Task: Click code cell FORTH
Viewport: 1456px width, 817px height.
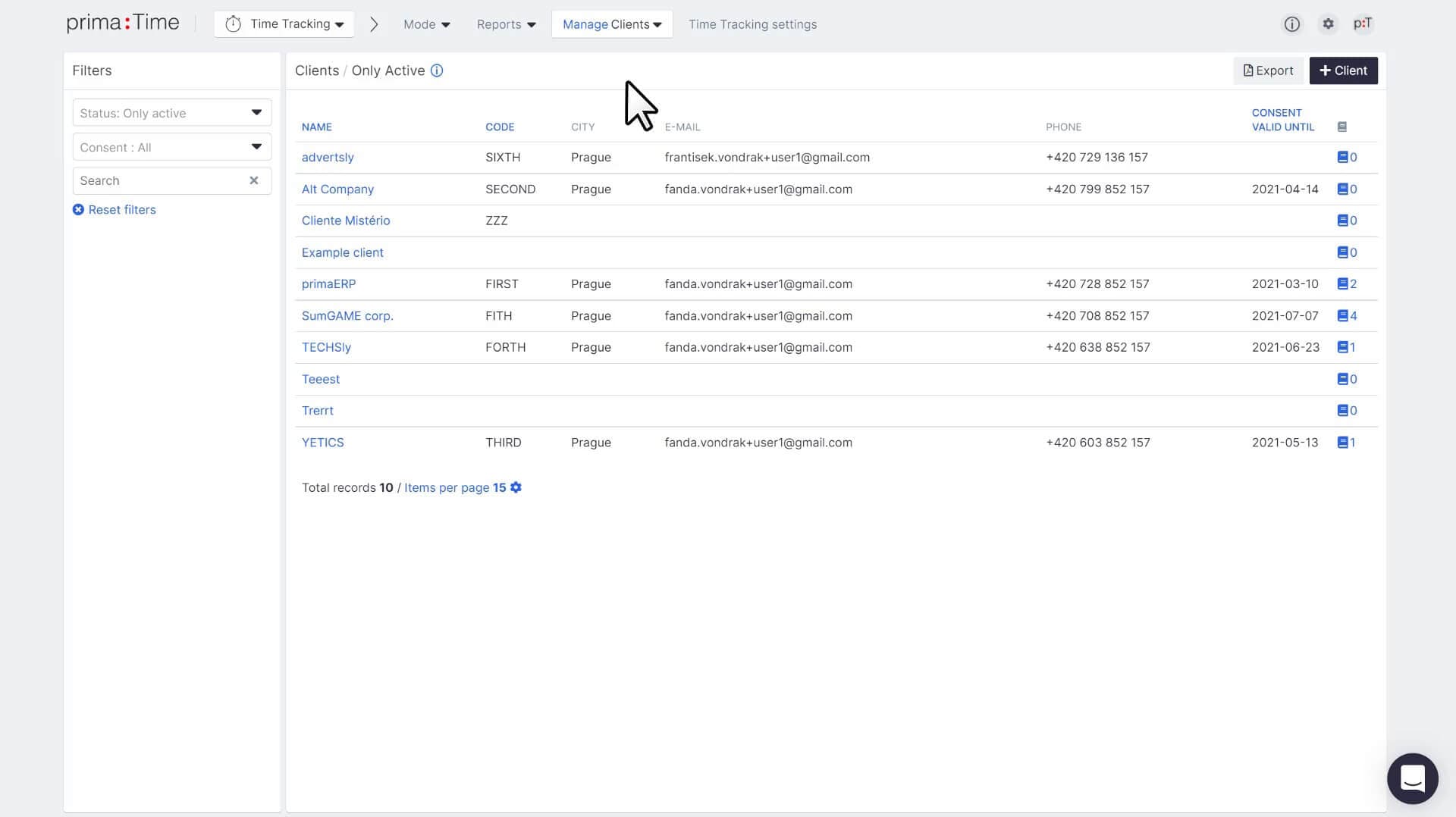Action: (x=506, y=347)
